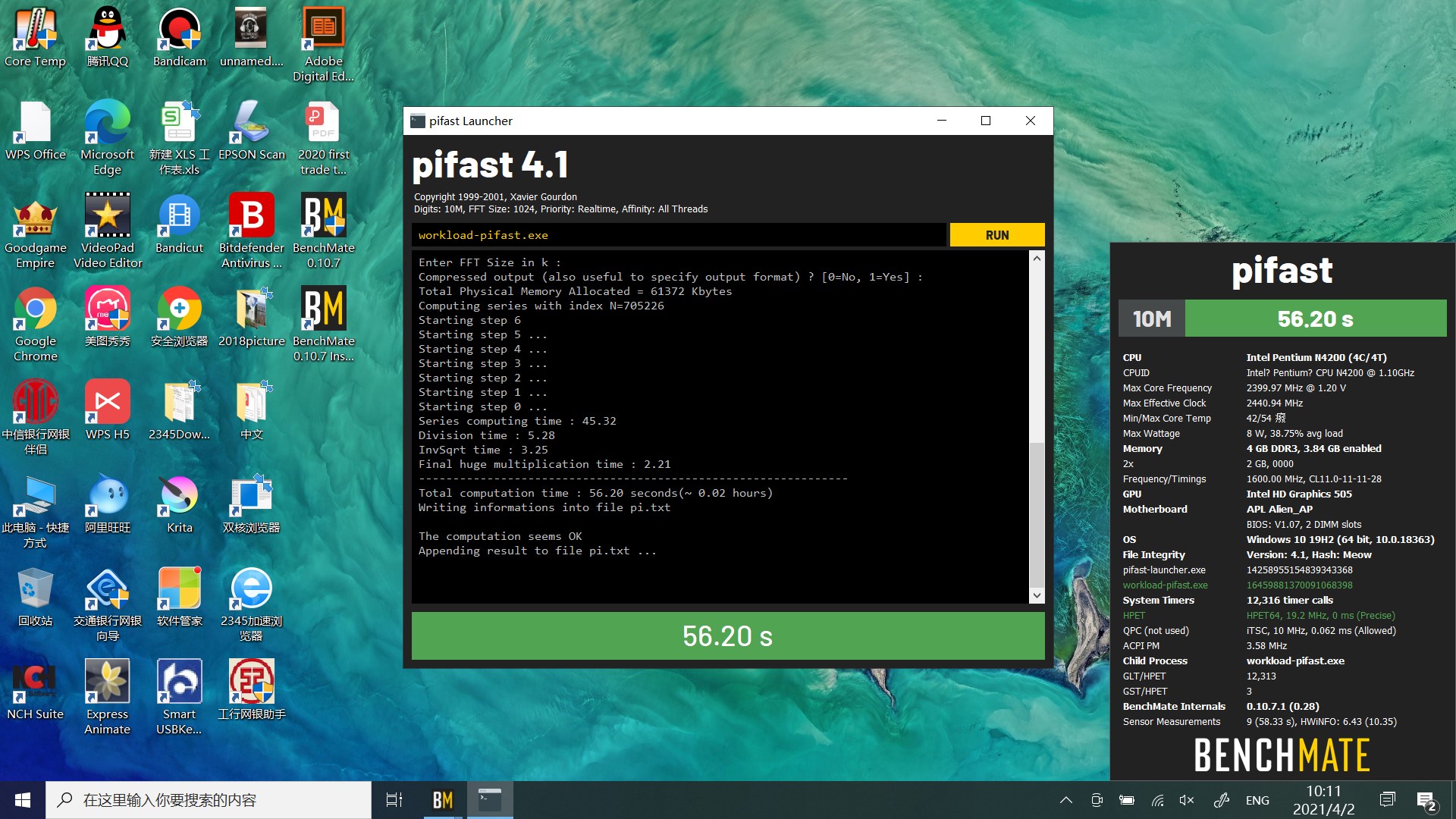Switch to BenchMate in the taskbar

(x=443, y=800)
